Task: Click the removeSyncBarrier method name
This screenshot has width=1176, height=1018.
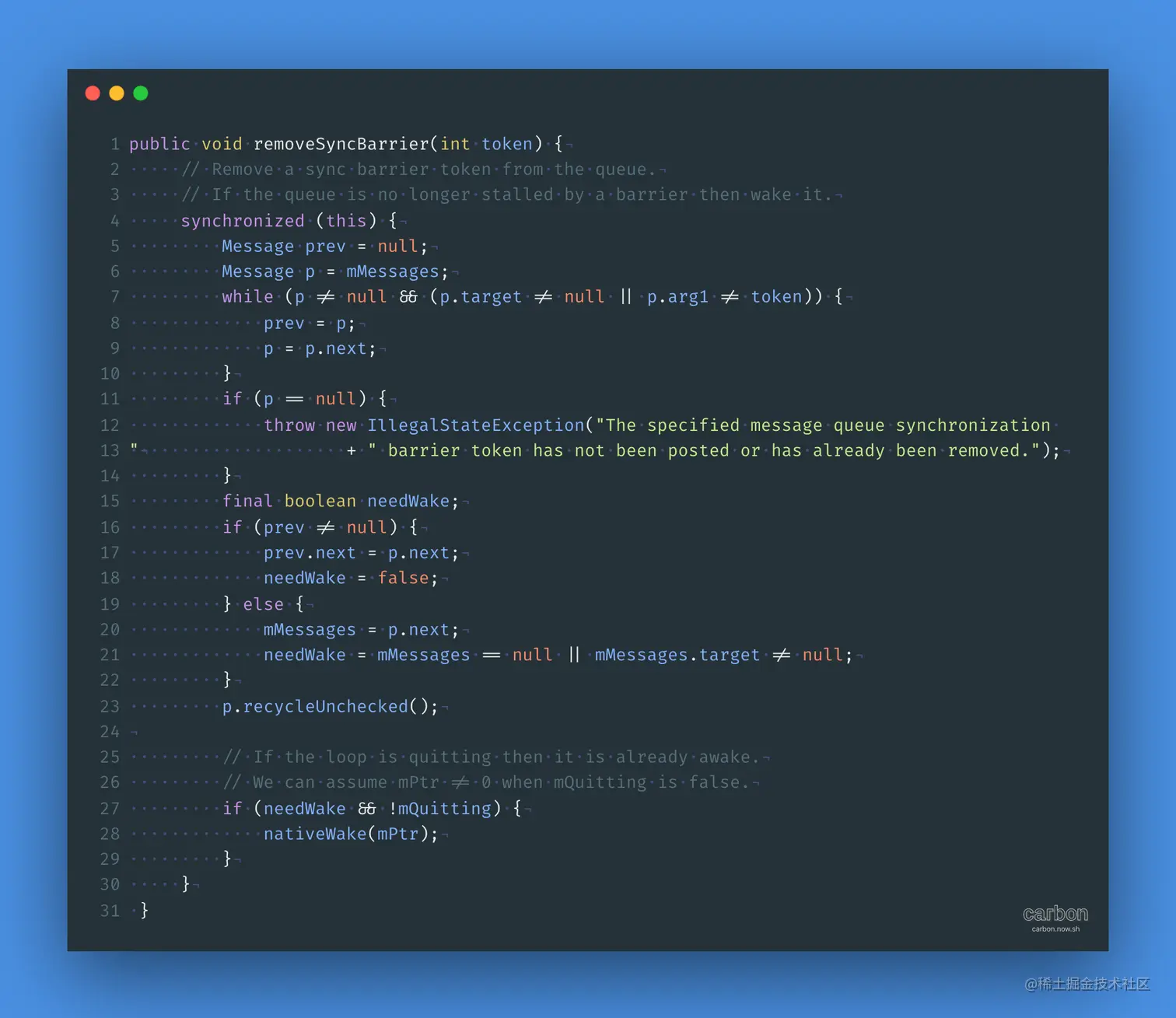Action: click(x=341, y=144)
